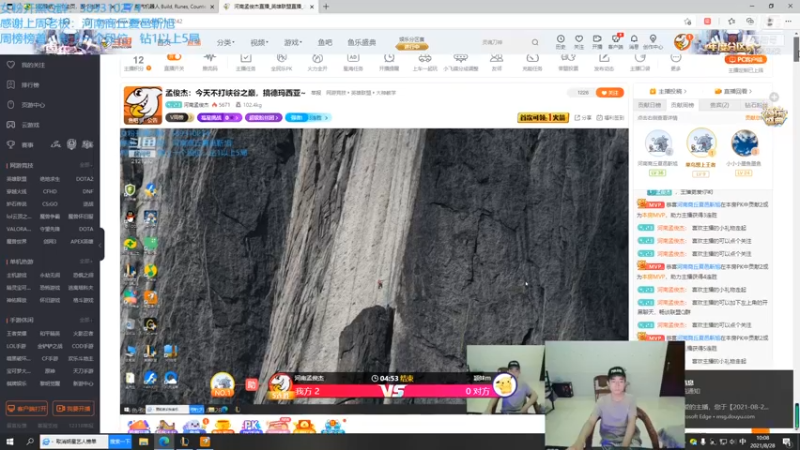
Task: Collapse the left sidebar using the arrow handle
Action: coord(101,244)
